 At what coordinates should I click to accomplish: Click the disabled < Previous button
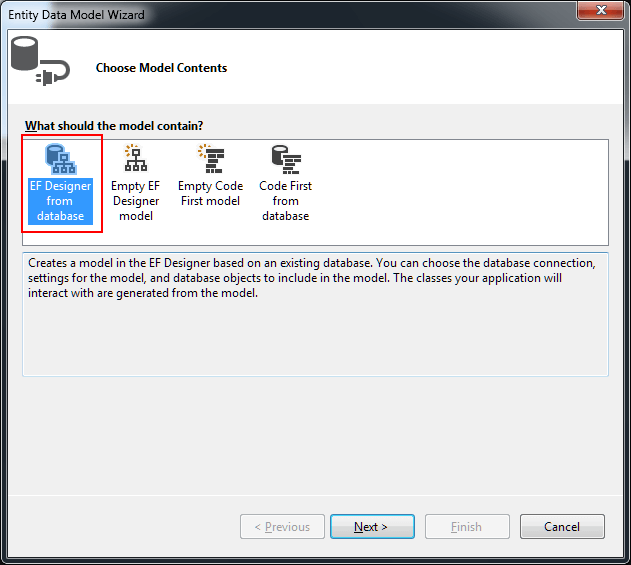click(x=282, y=526)
